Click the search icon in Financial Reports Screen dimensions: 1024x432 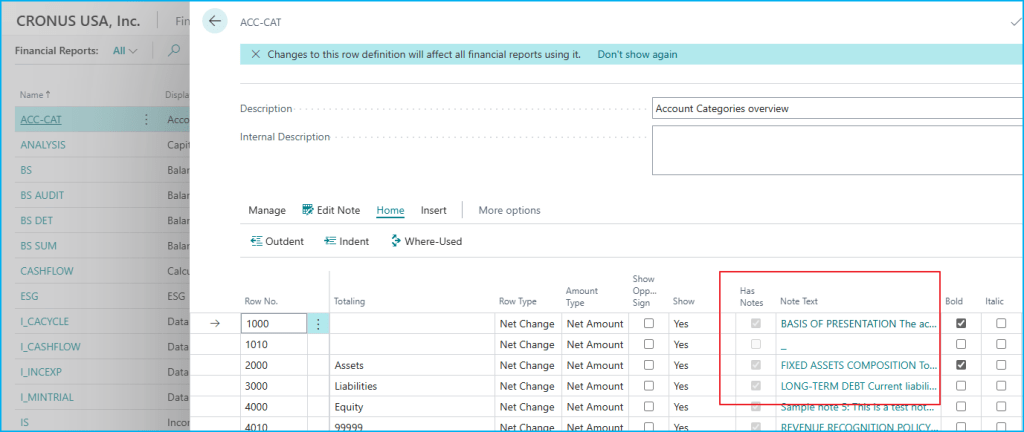pyautogui.click(x=174, y=51)
